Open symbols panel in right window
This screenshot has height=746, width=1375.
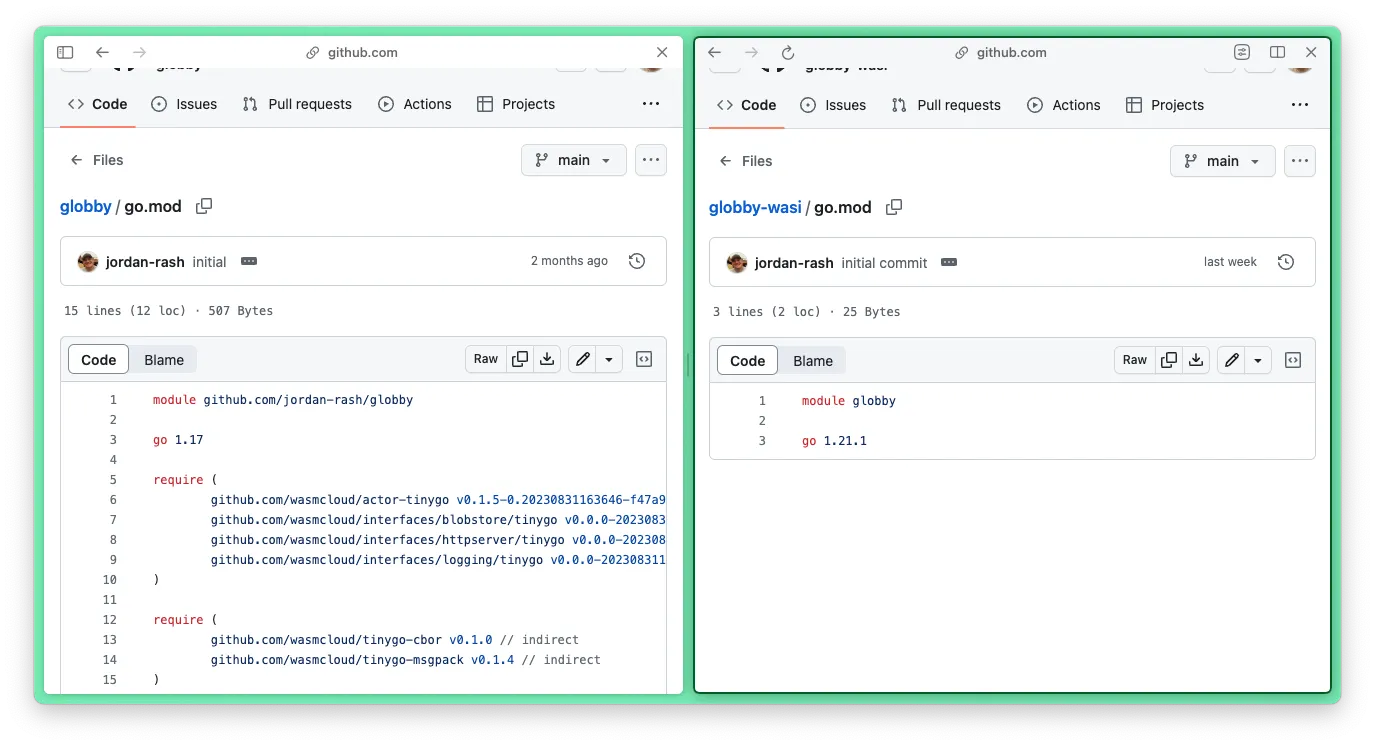(1293, 360)
